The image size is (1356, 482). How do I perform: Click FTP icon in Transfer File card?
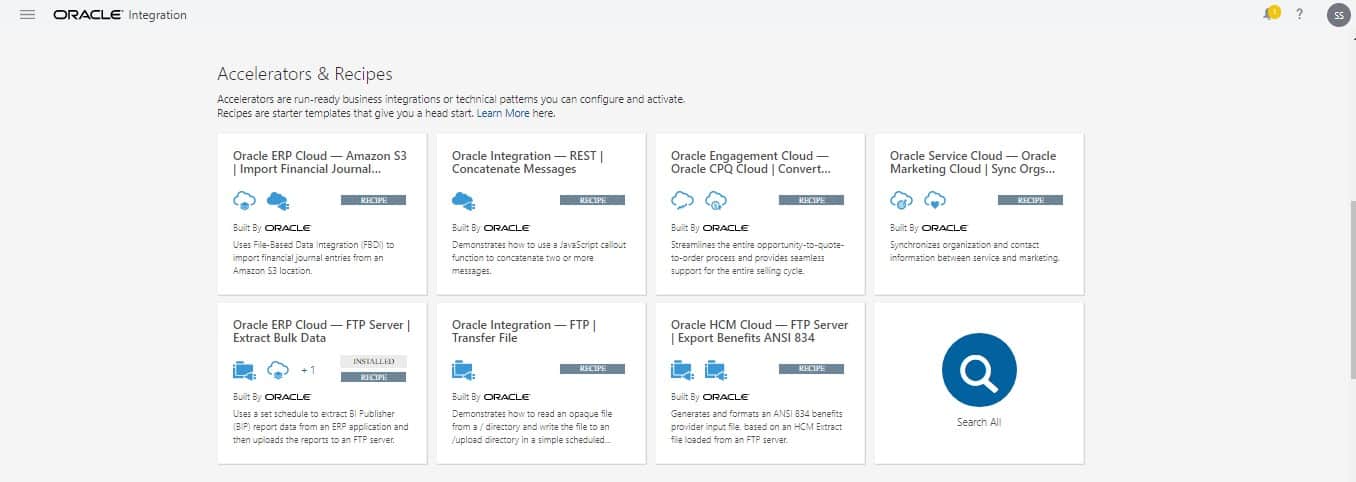click(463, 370)
